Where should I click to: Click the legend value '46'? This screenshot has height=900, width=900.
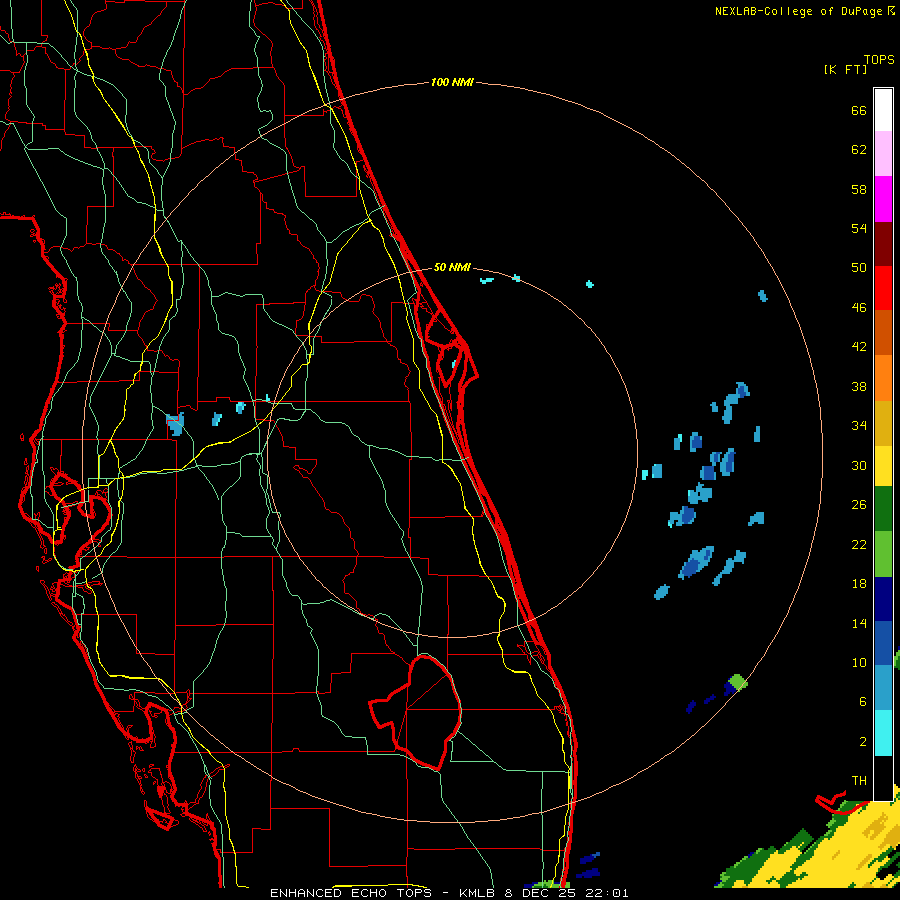click(859, 308)
